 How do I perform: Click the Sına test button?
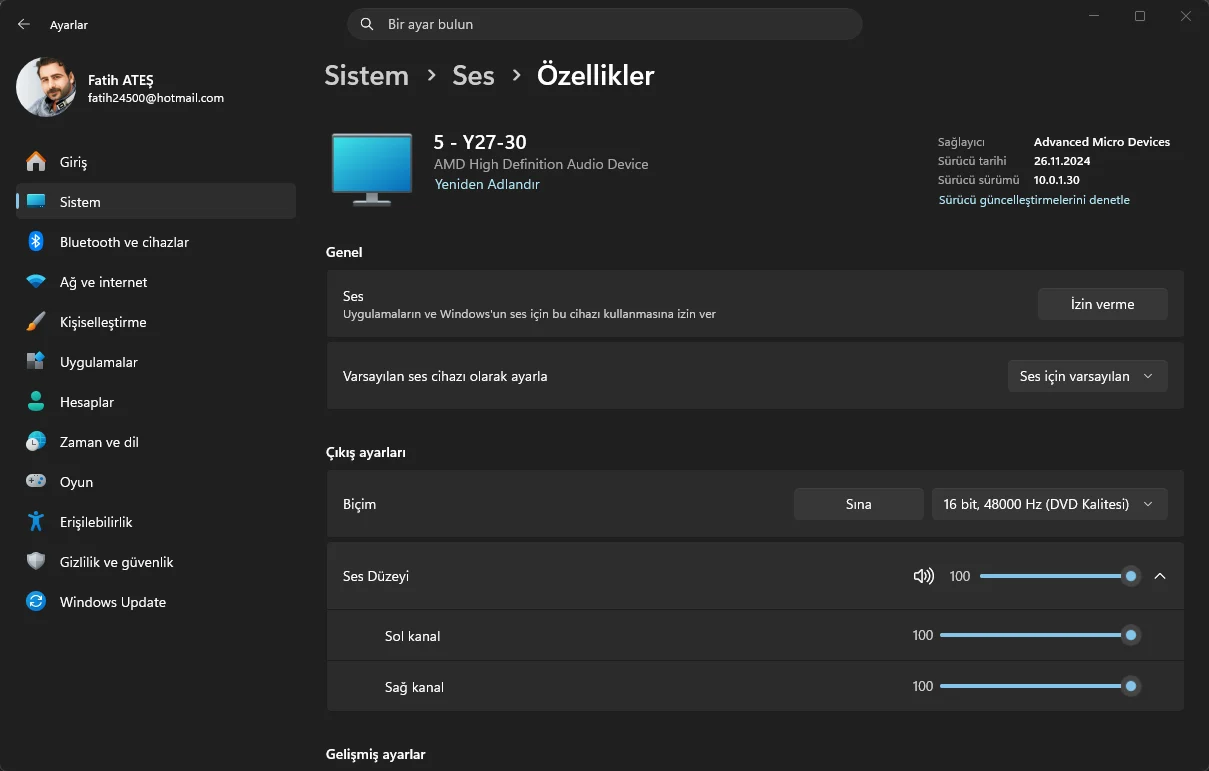tap(858, 504)
